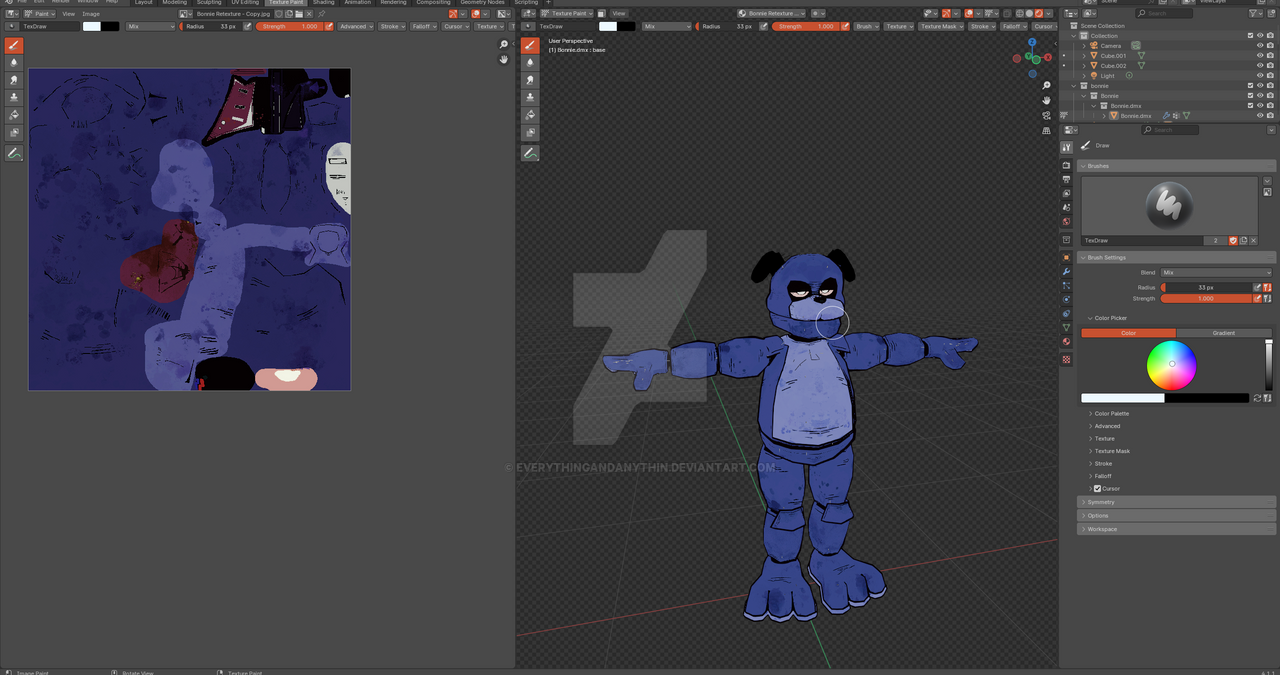The width and height of the screenshot is (1280, 675).
Task: Select the Annotate tool in 3D viewport toolbar
Action: (x=530, y=153)
